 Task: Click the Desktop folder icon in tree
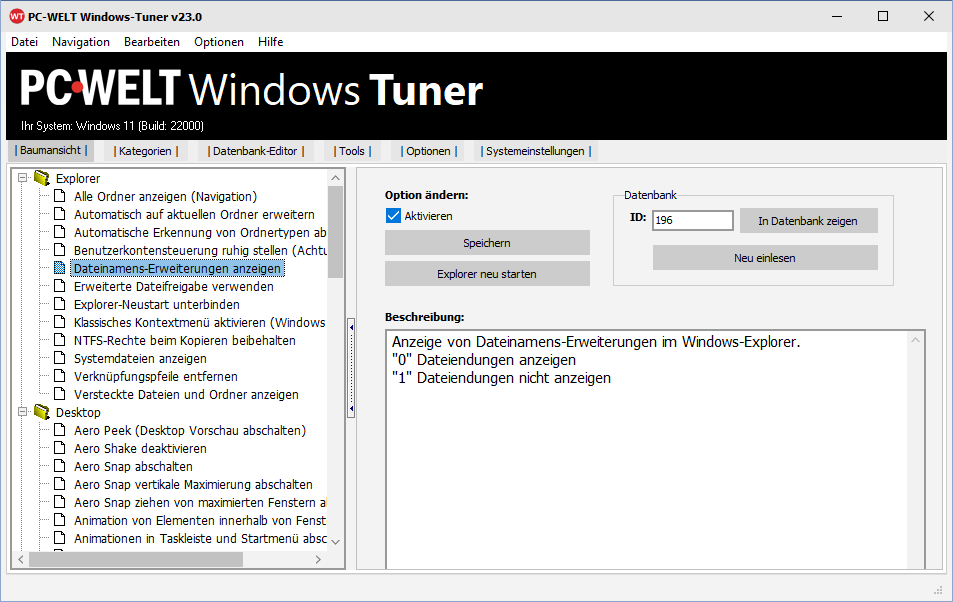(x=41, y=412)
